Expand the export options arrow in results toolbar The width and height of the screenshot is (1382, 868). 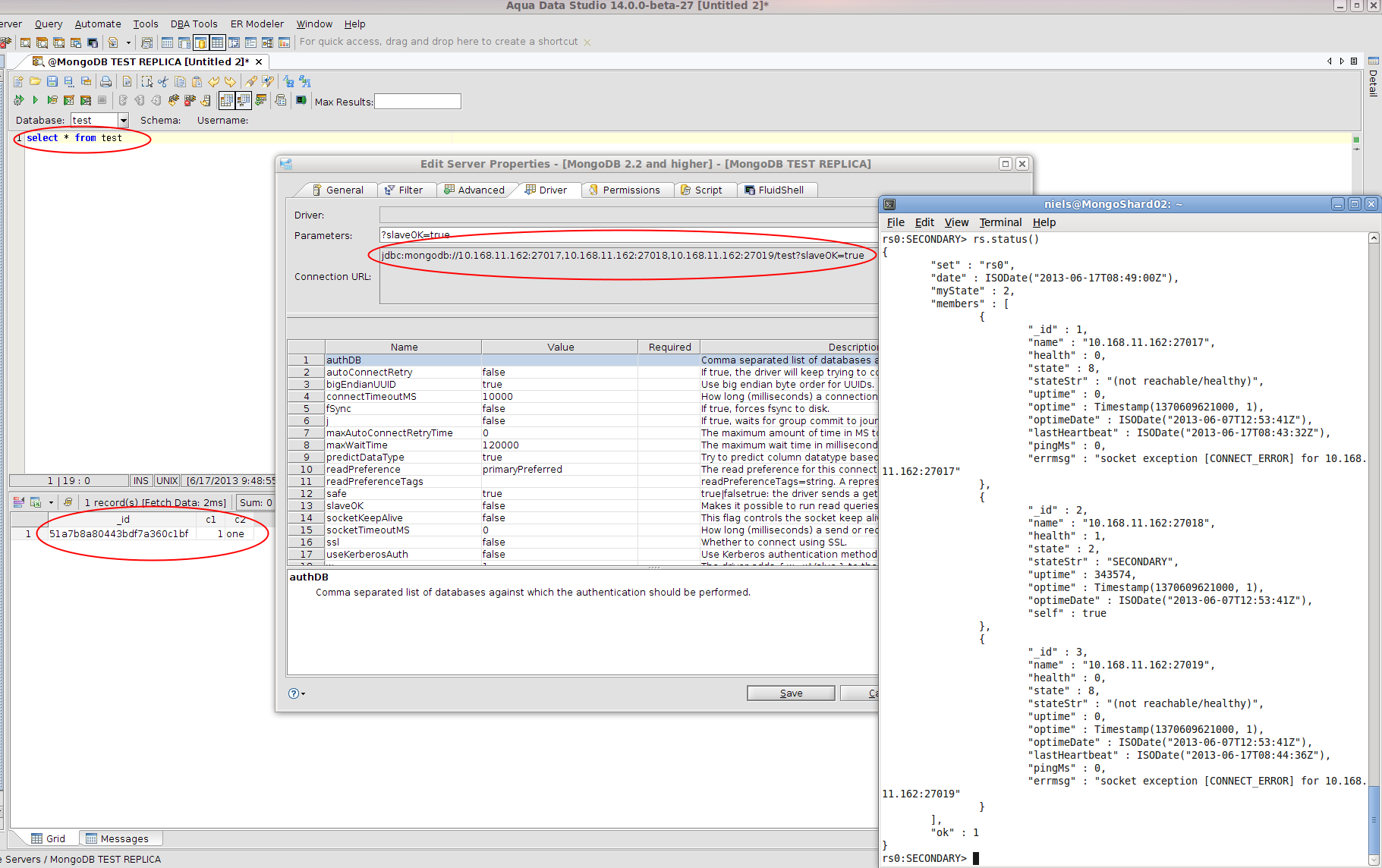tap(51, 502)
